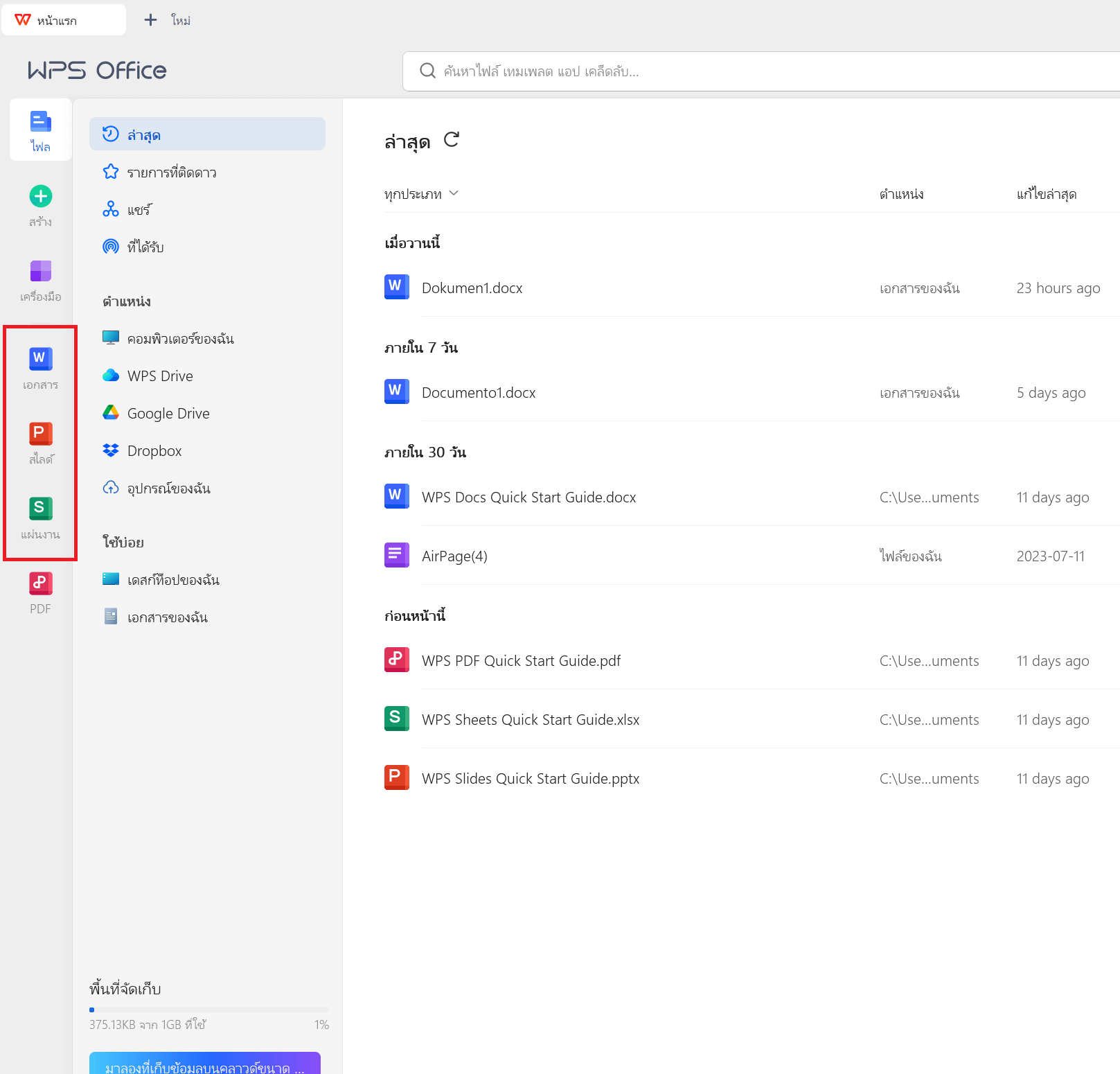
Task: Expand the ทุกประเภท file type dropdown
Action: tap(421, 194)
